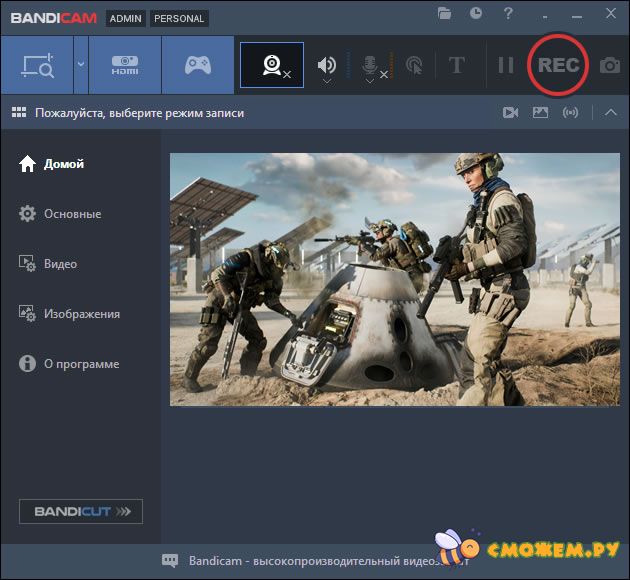The width and height of the screenshot is (630, 580).
Task: Toggle mouse cursor effects
Action: [x=414, y=66]
